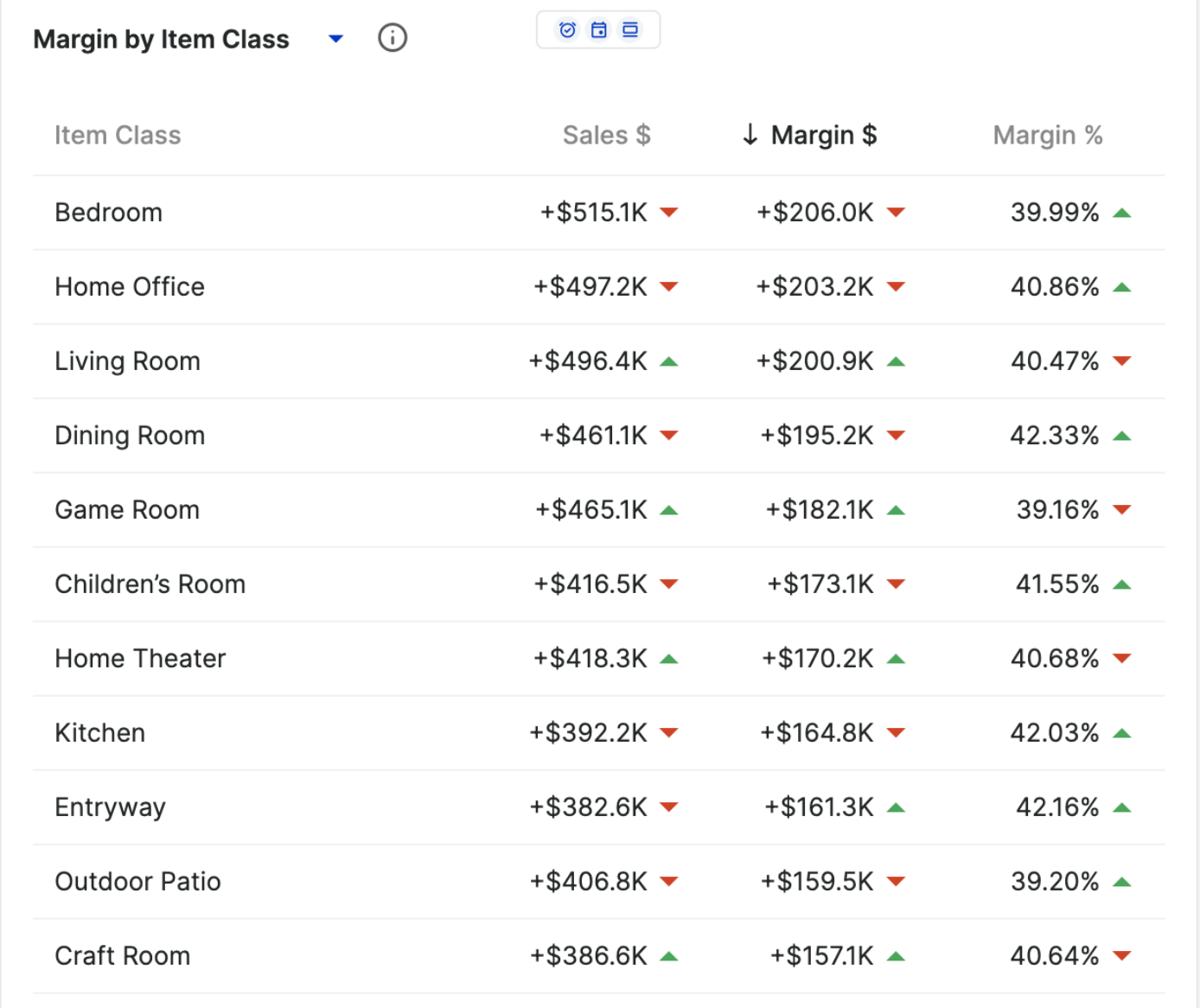
Task: Open the info icon beside widget title
Action: click(393, 38)
